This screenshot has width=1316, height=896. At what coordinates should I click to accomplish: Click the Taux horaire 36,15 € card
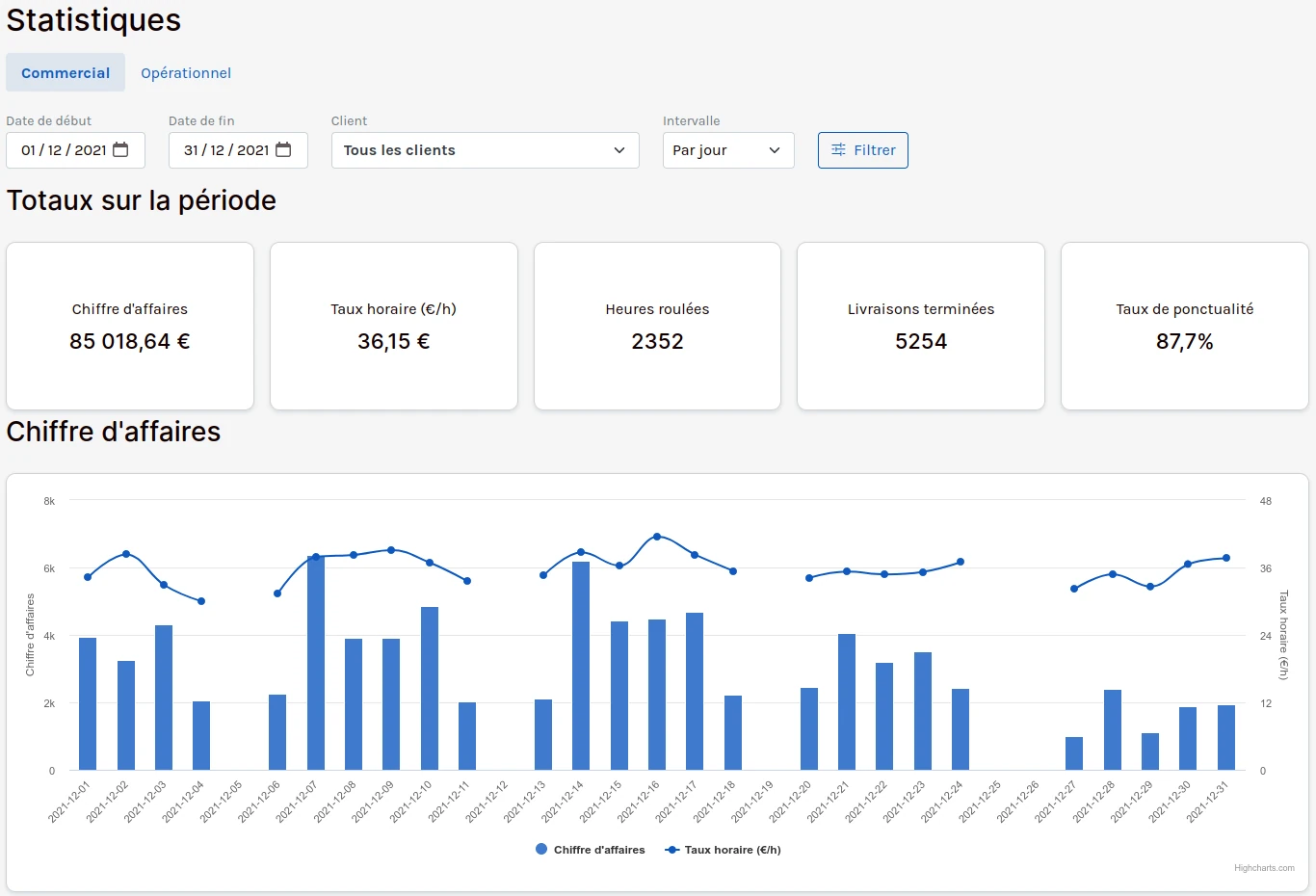[x=394, y=326]
